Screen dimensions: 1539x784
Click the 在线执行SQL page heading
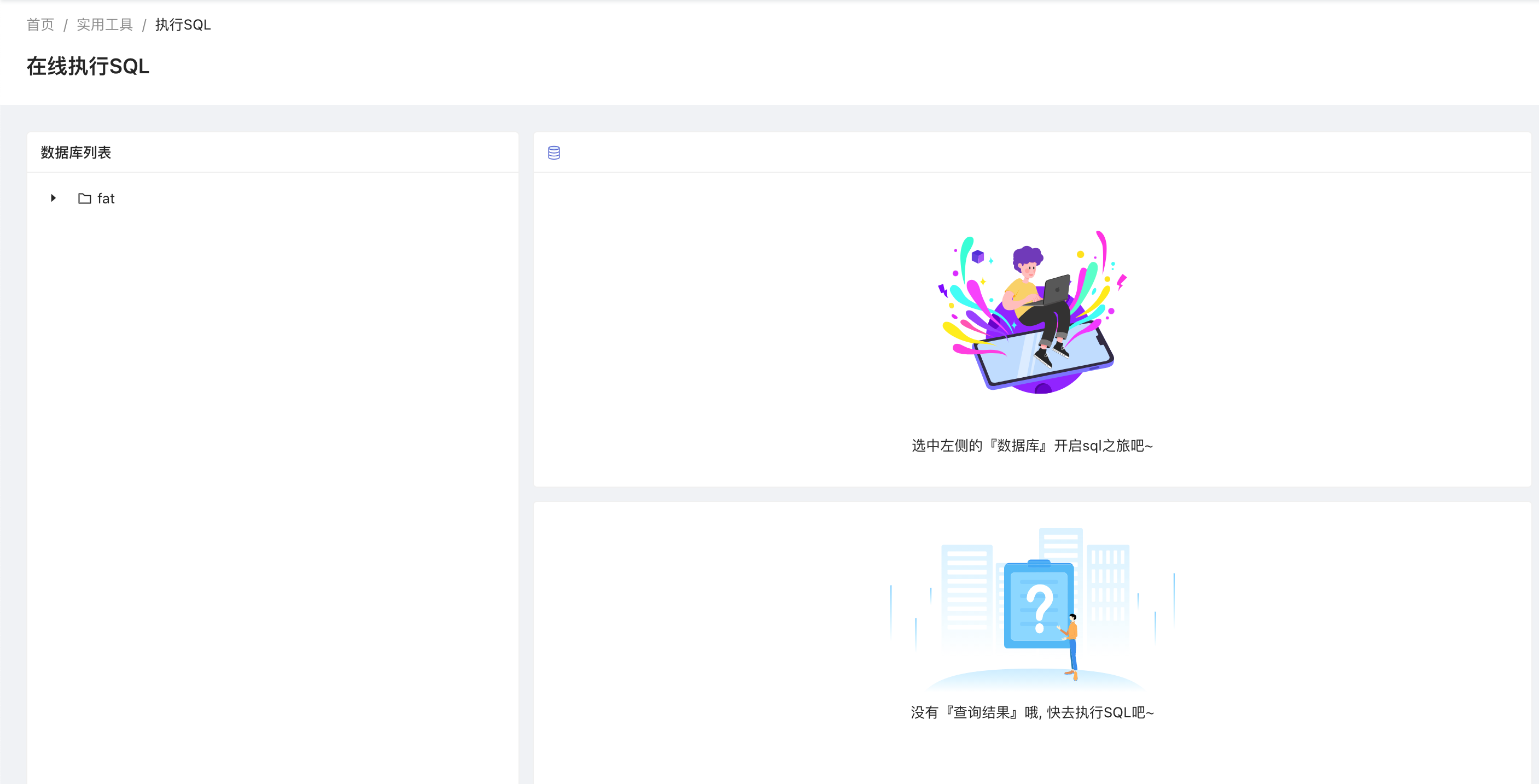(x=88, y=66)
